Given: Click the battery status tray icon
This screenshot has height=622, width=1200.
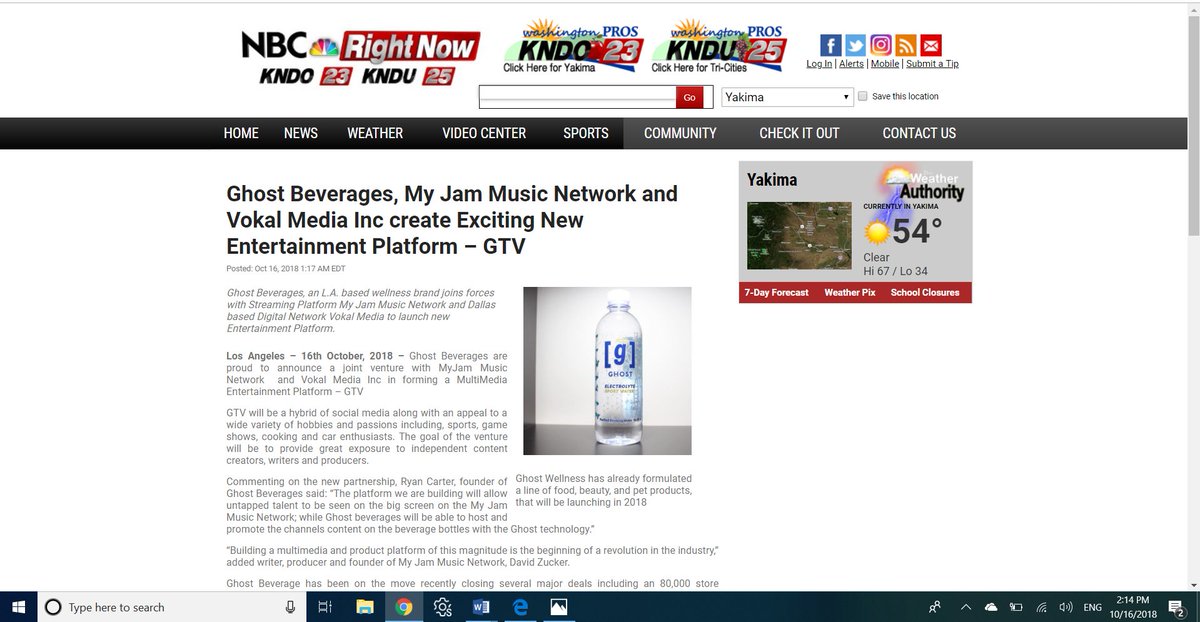Looking at the screenshot, I should pos(1016,607).
